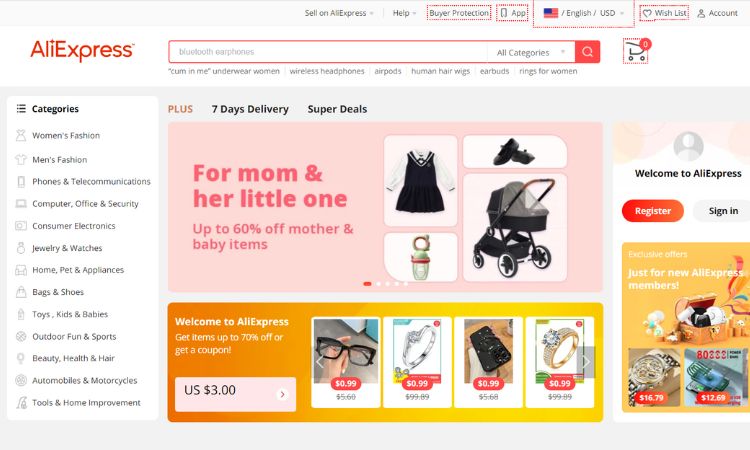Click the bluetooth earphones search field

[x=328, y=52]
